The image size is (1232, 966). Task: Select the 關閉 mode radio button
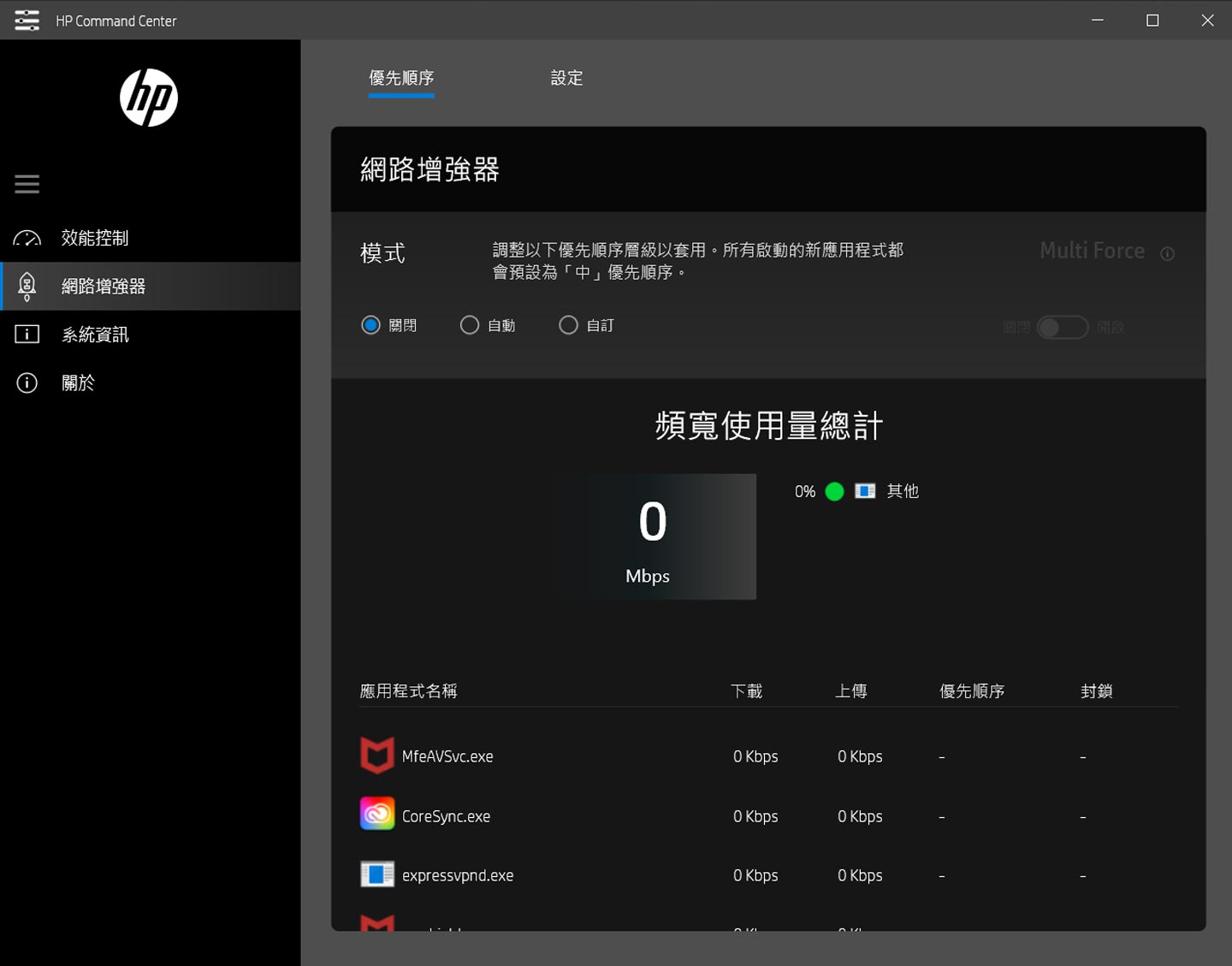point(370,325)
